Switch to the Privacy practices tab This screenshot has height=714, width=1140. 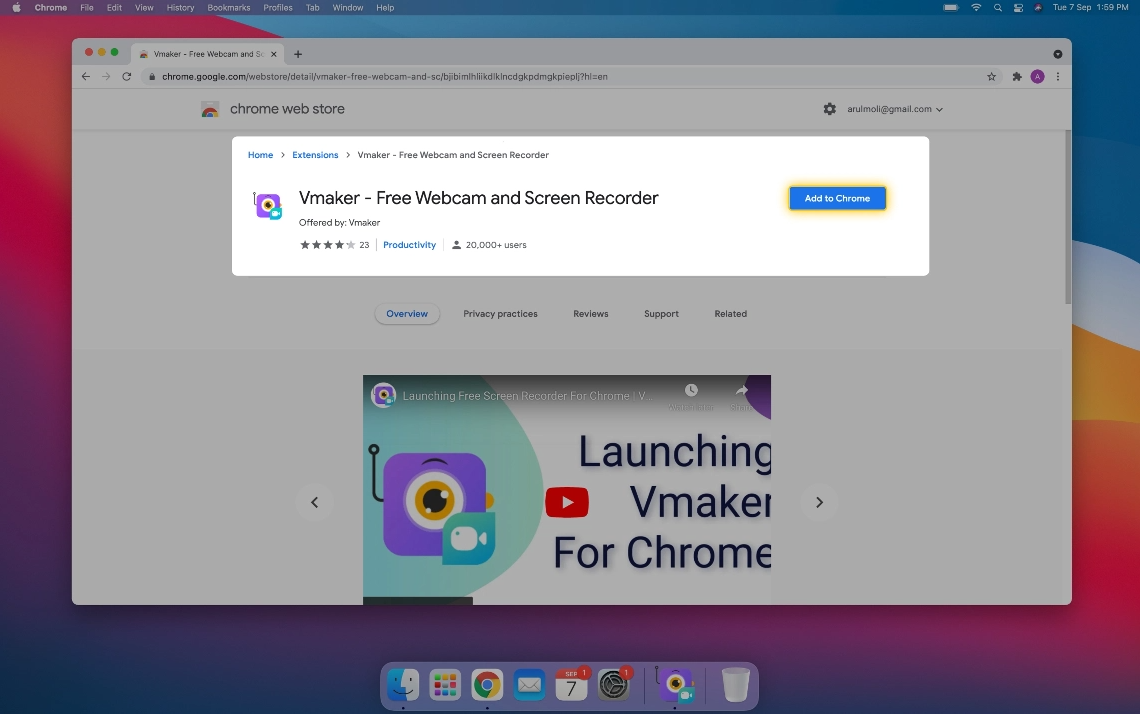pos(500,314)
